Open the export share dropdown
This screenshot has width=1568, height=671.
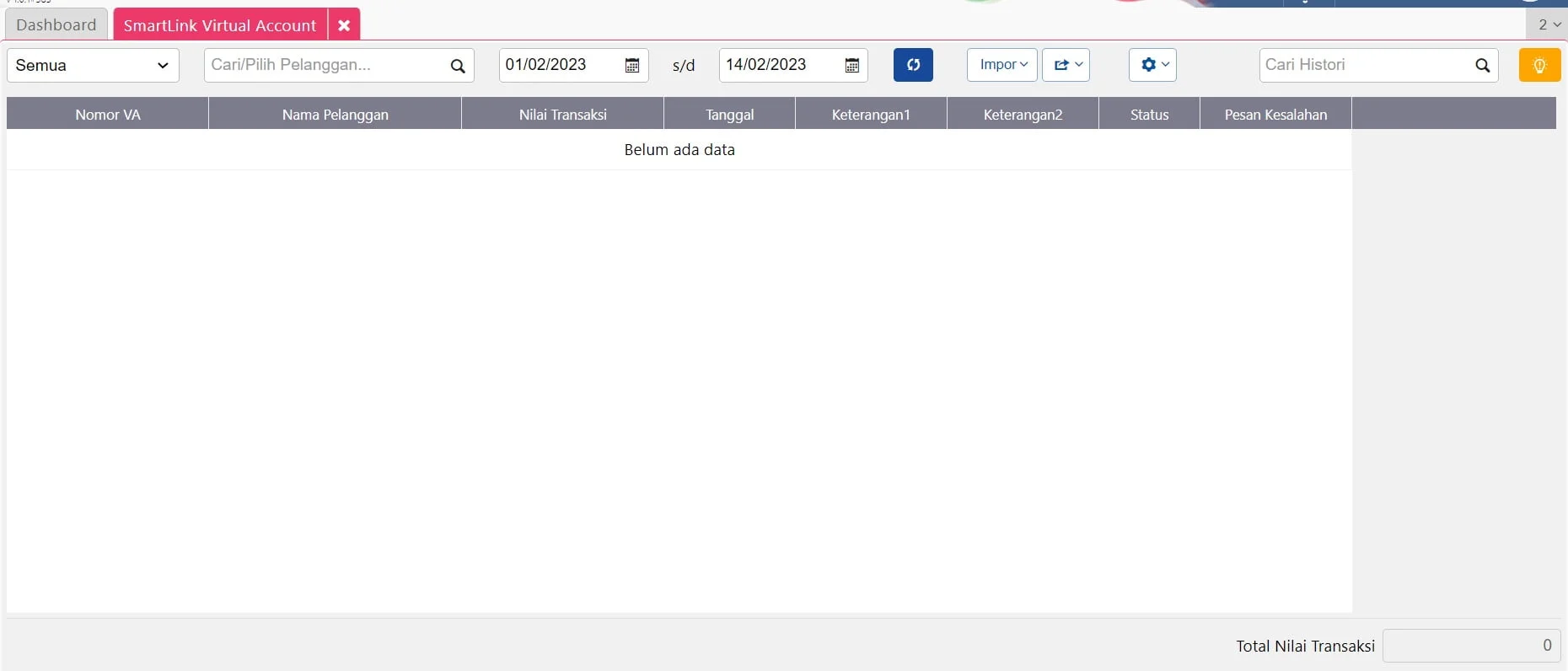pos(1066,65)
